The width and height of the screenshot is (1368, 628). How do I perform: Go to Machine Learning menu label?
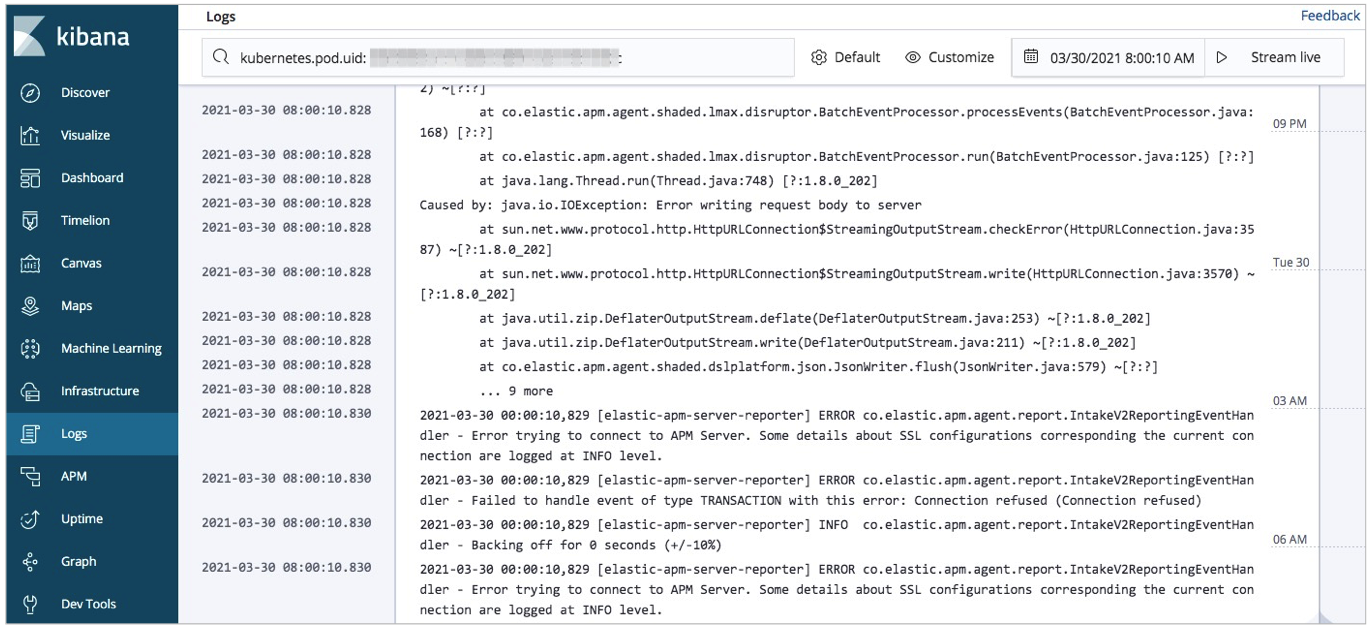111,349
